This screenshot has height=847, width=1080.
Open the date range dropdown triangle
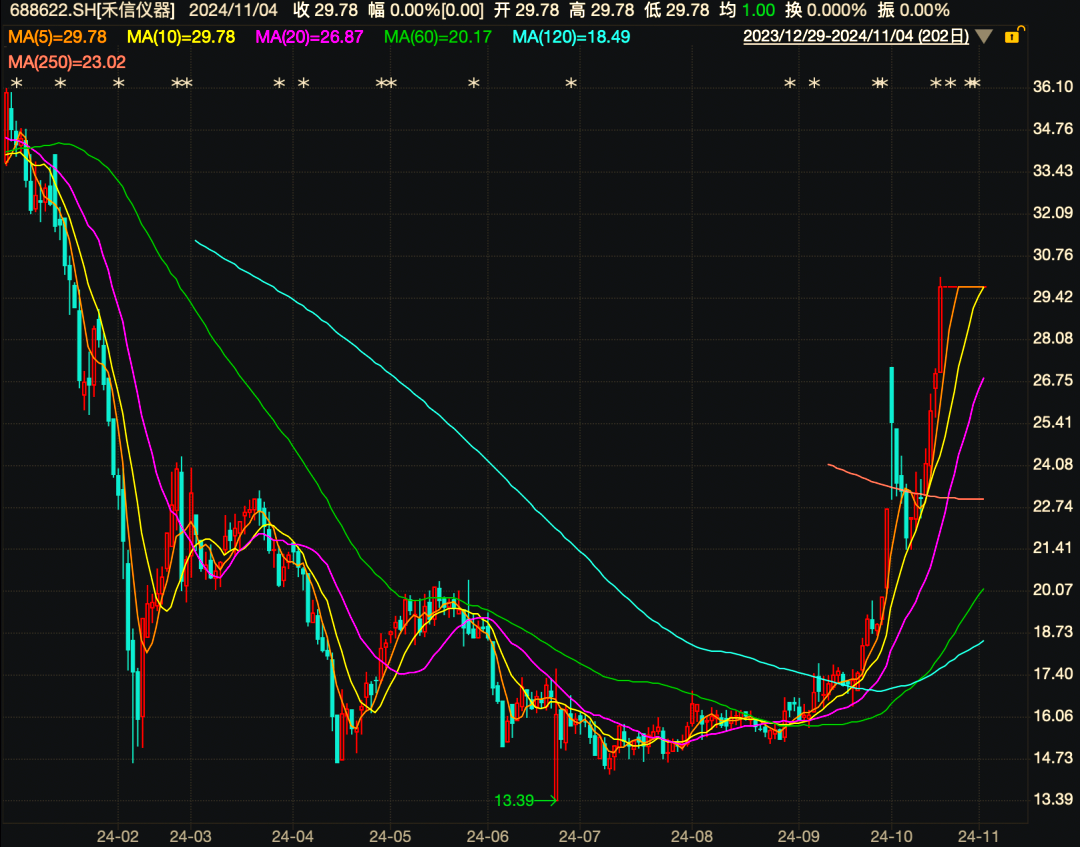pyautogui.click(x=984, y=37)
